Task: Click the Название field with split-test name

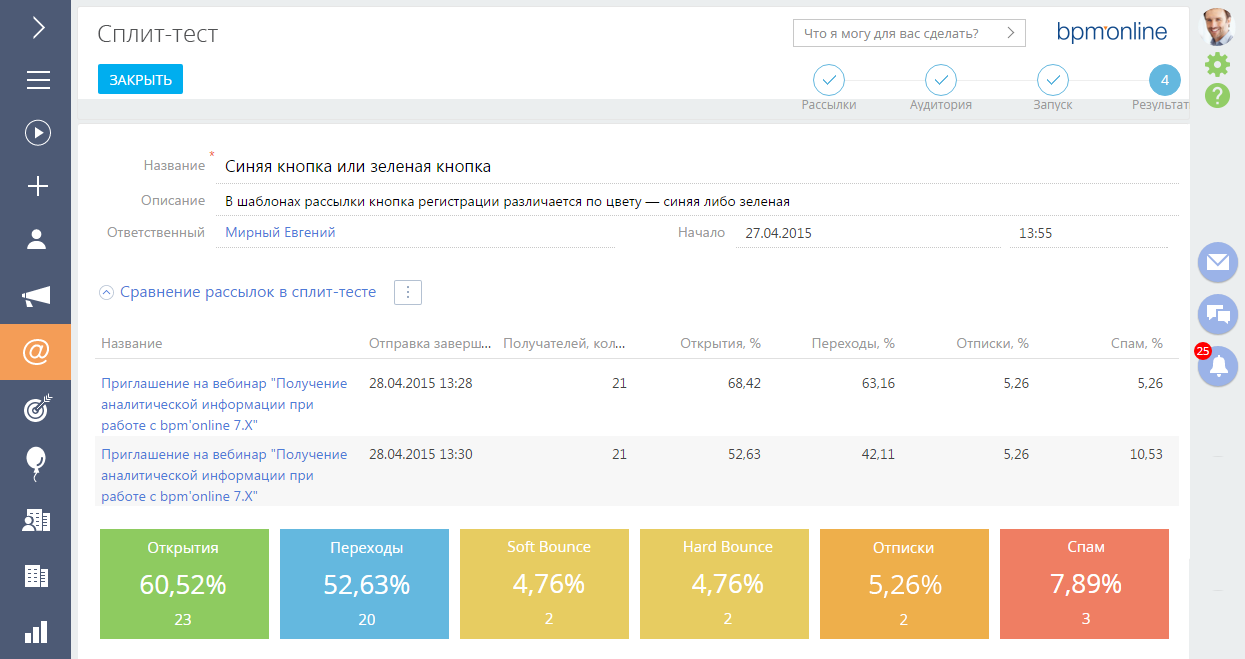Action: (x=700, y=167)
